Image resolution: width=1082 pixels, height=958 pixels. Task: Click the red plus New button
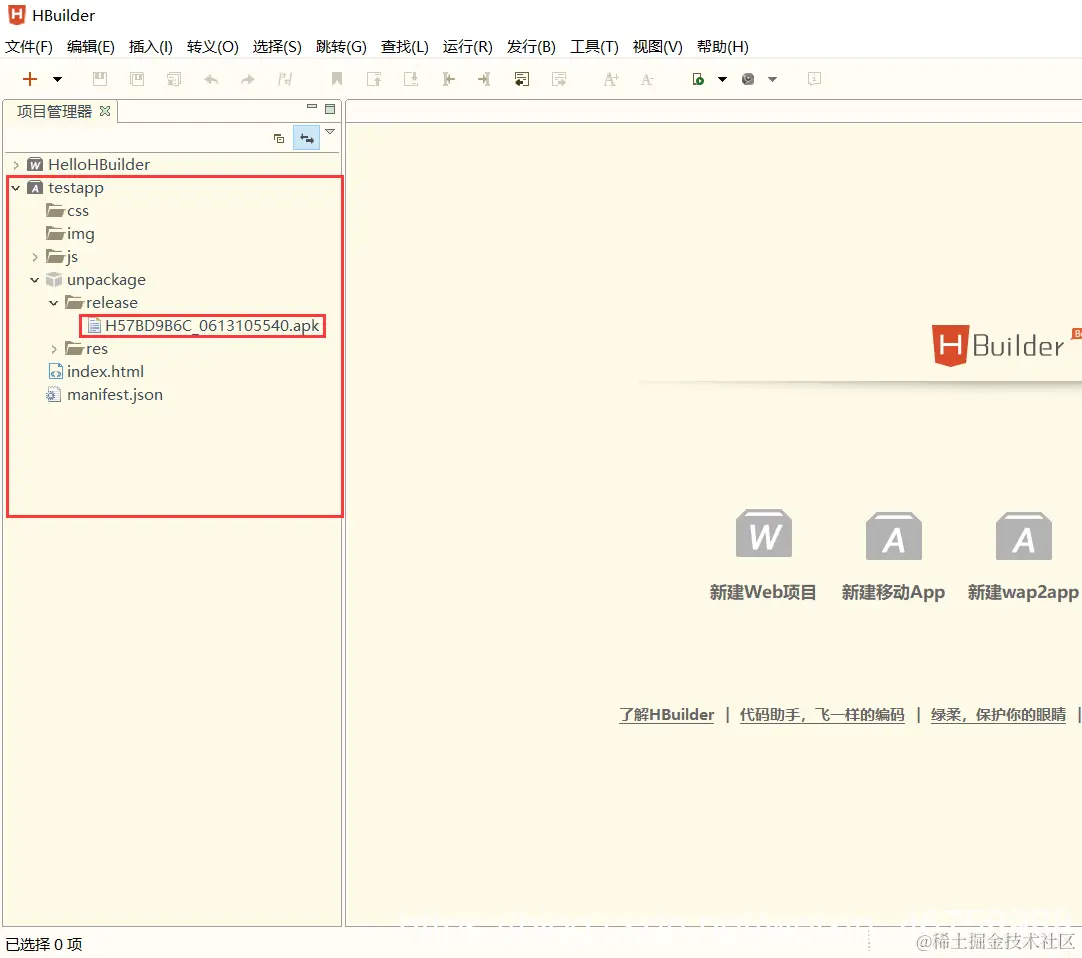pyautogui.click(x=30, y=79)
